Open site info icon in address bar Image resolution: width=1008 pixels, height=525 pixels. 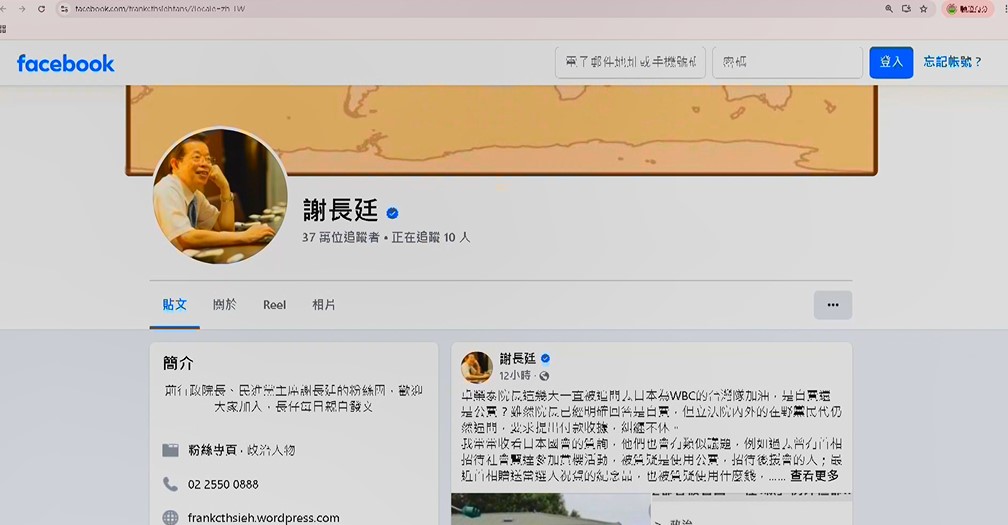coord(64,9)
